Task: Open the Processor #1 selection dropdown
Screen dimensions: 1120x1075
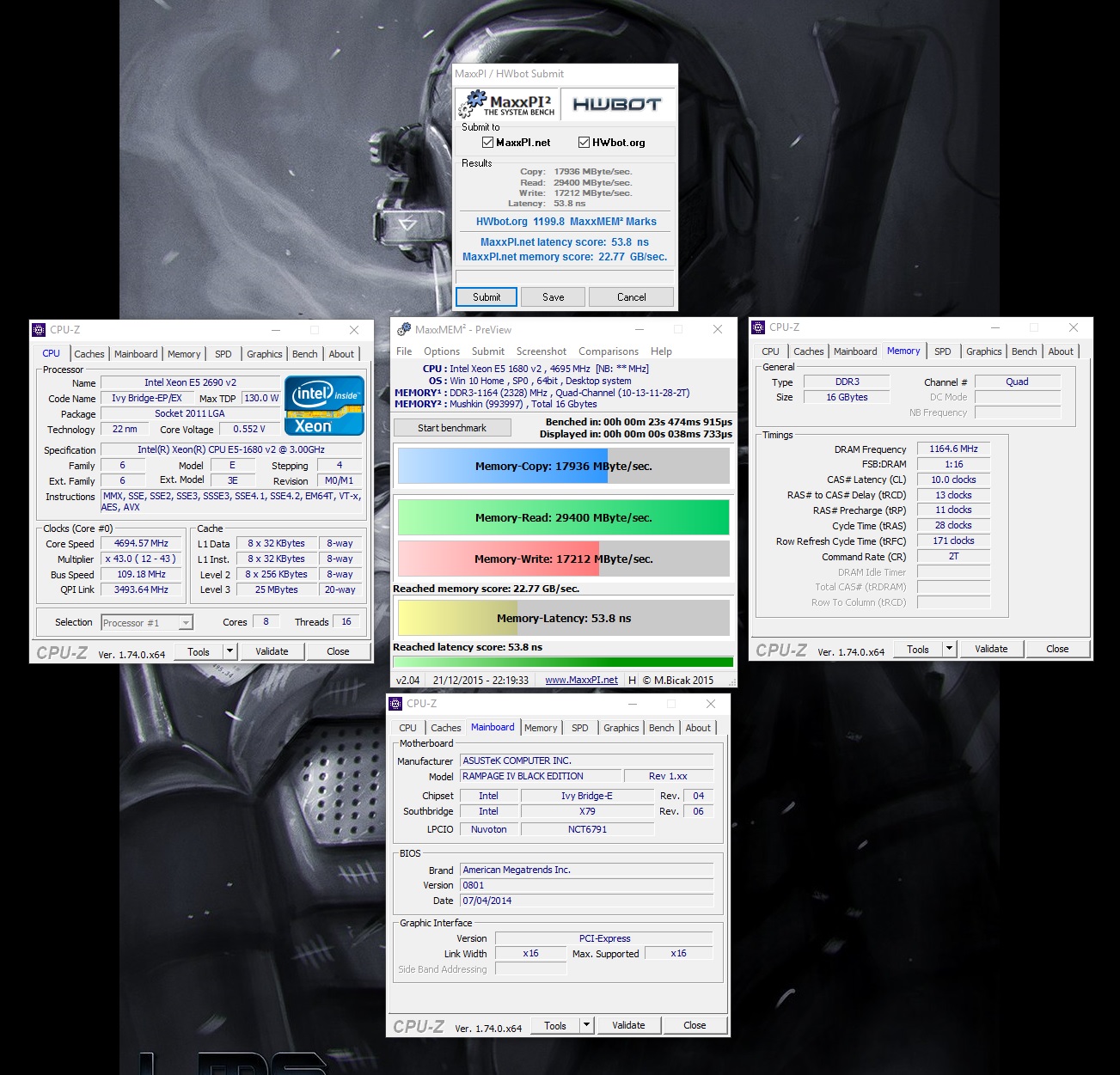Action: (x=147, y=623)
